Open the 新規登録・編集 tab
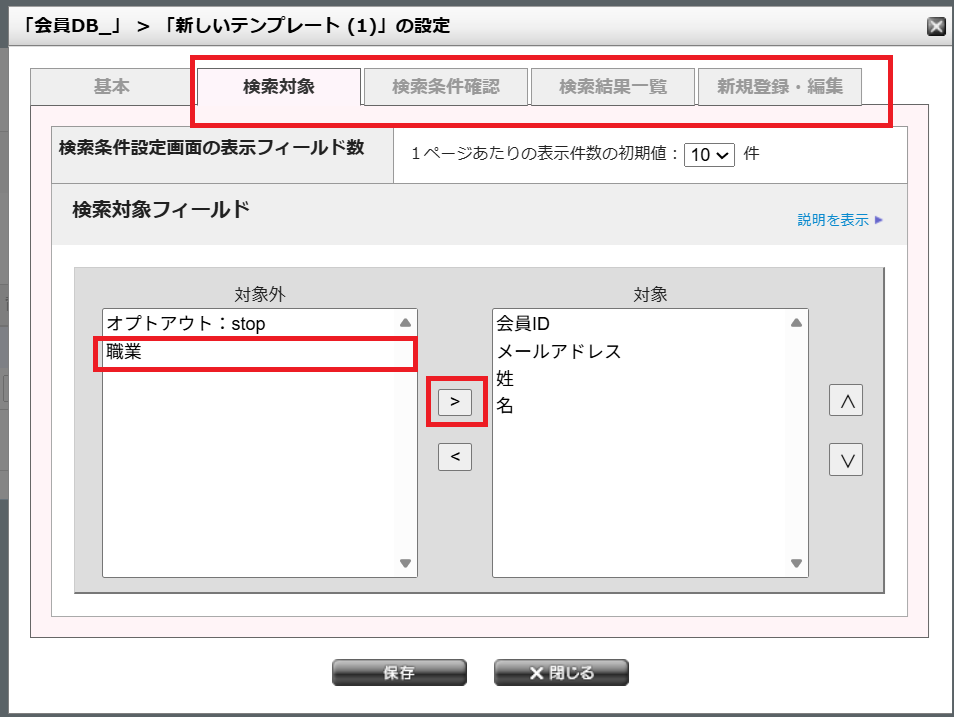The image size is (954, 717). click(780, 86)
